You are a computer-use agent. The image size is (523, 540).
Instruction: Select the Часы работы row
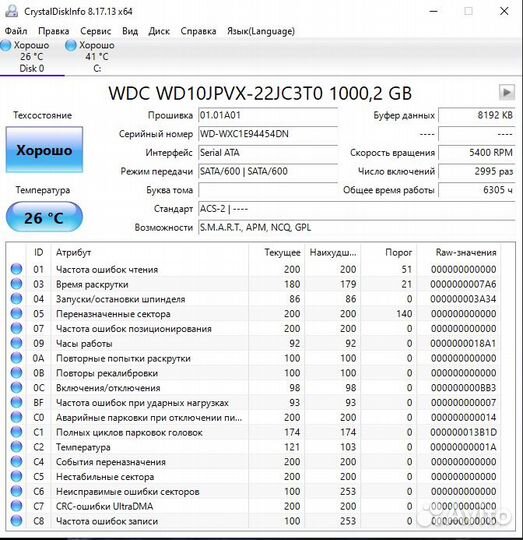[x=253, y=343]
